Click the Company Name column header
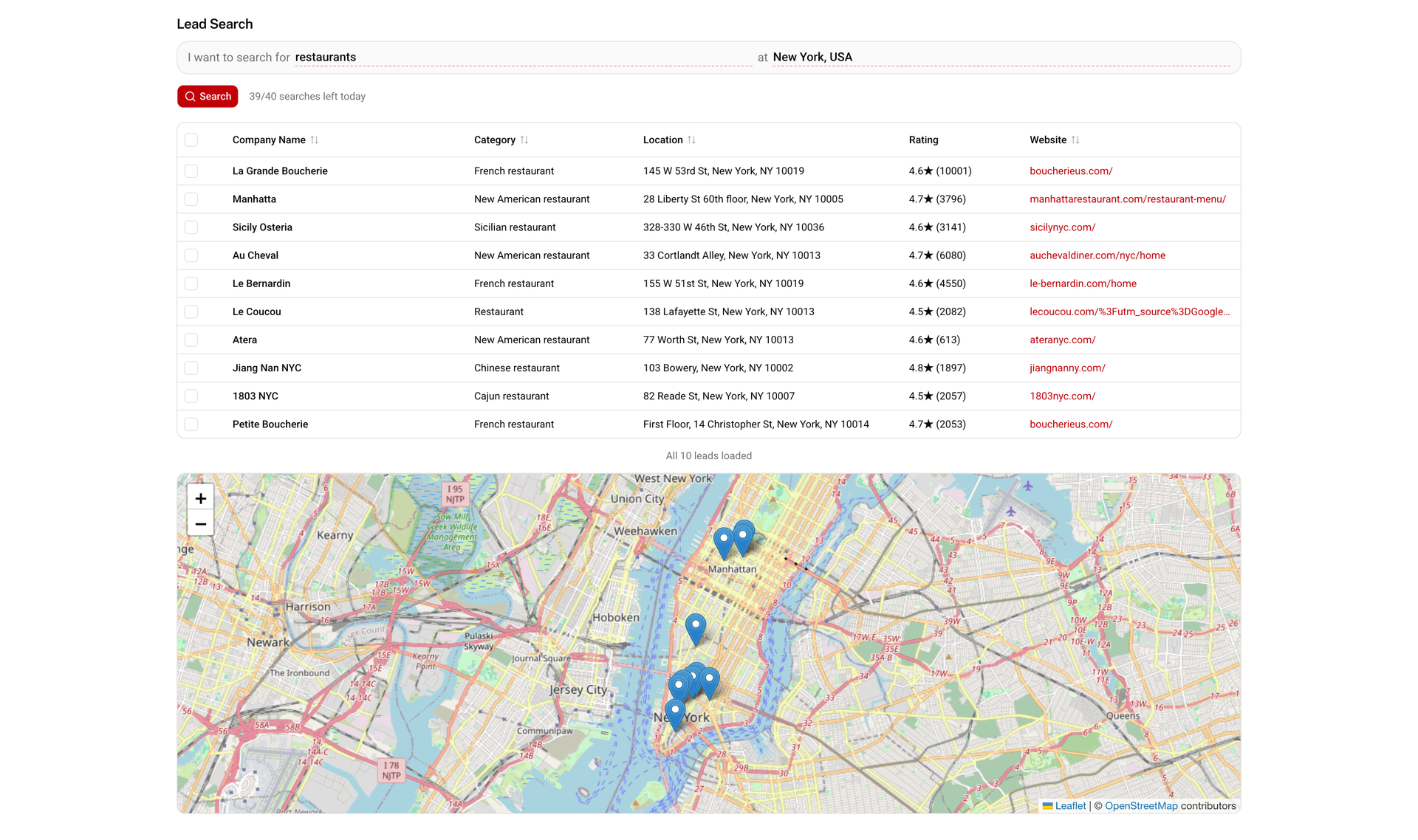This screenshot has width=1418, height=840. [x=269, y=140]
